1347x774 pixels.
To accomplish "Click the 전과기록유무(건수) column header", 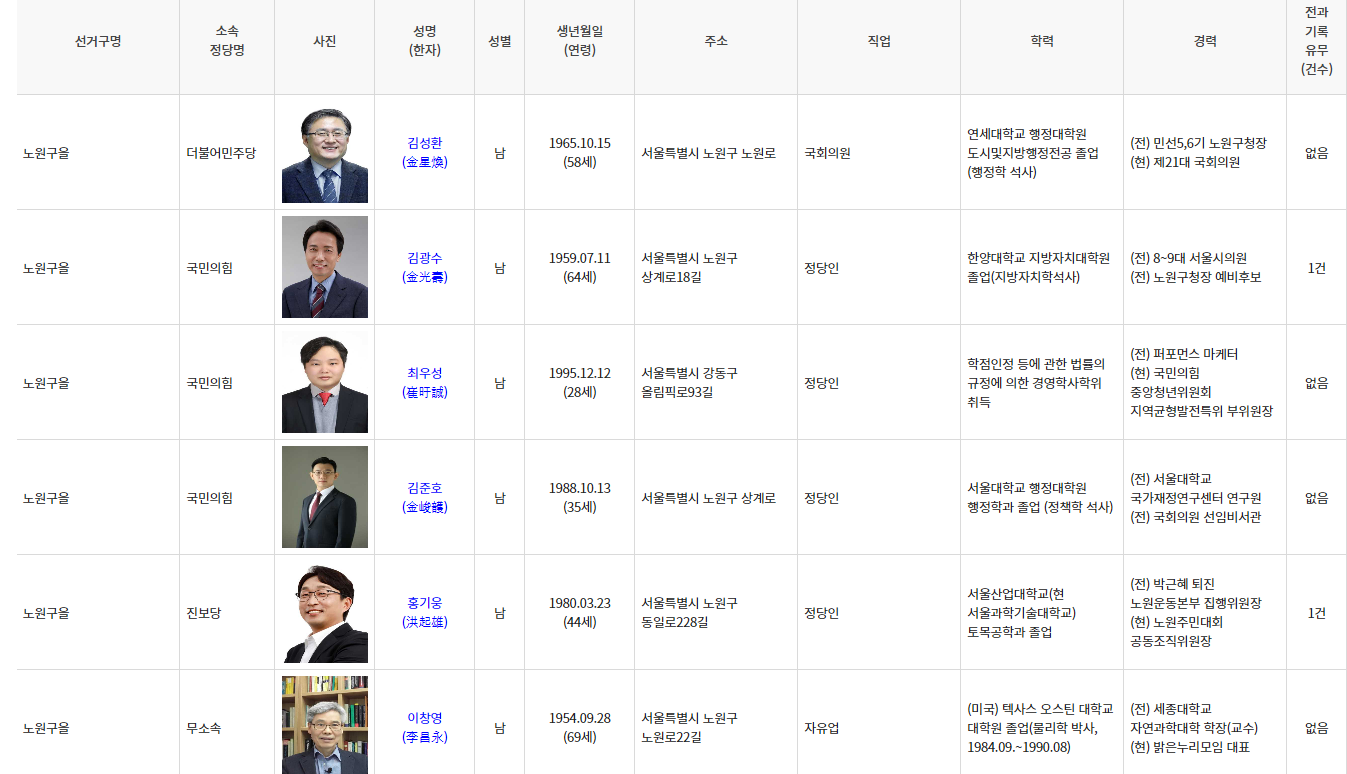I will [1317, 41].
